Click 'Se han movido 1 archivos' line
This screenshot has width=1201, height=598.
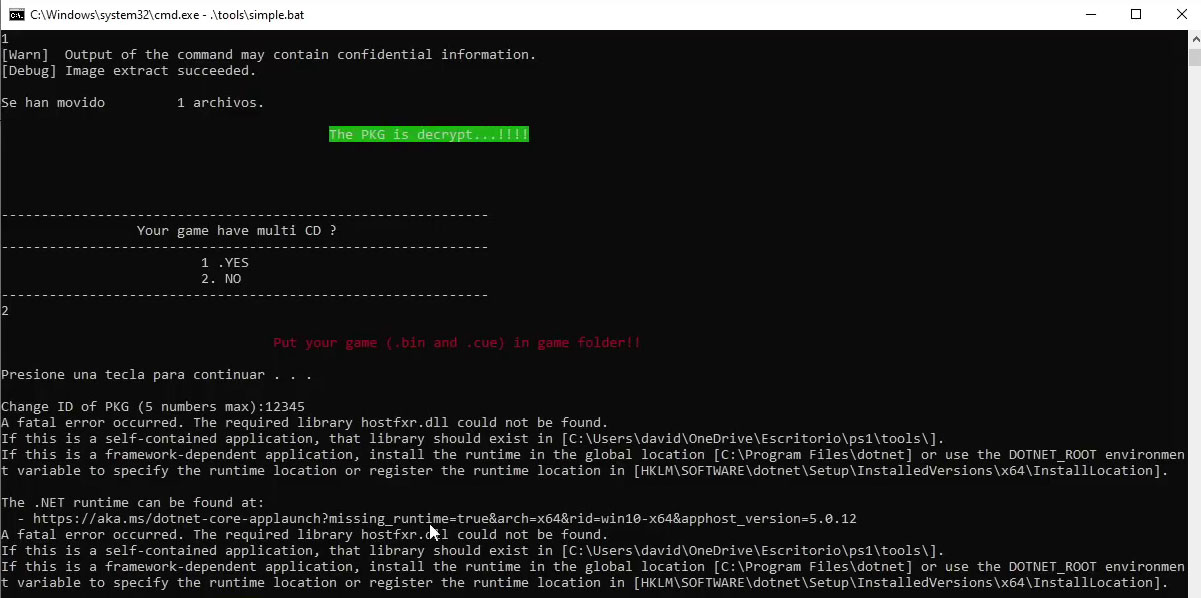(133, 102)
